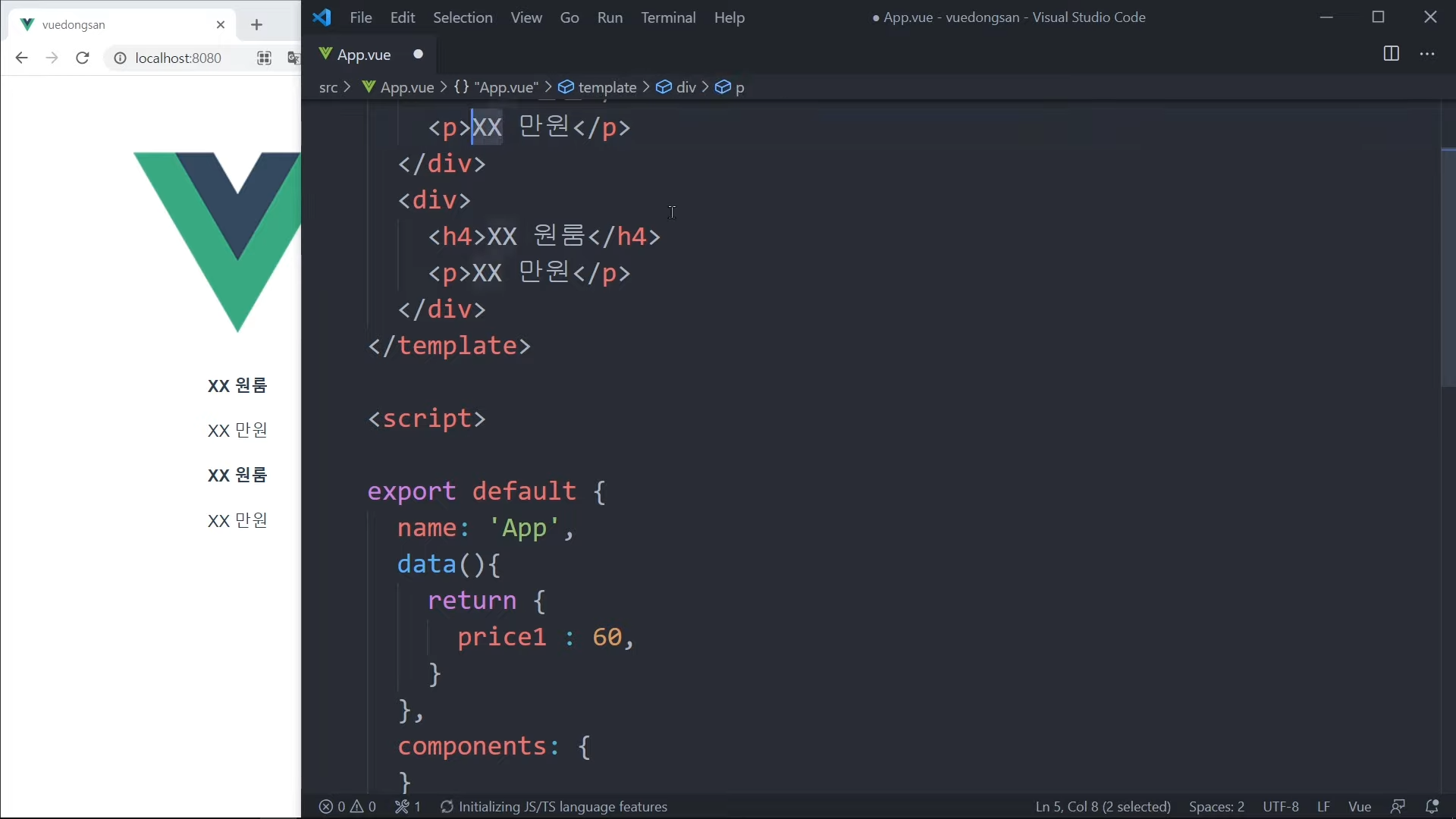Change indentation via Spaces: 2
Screen dimensions: 1456x819
[1216, 806]
